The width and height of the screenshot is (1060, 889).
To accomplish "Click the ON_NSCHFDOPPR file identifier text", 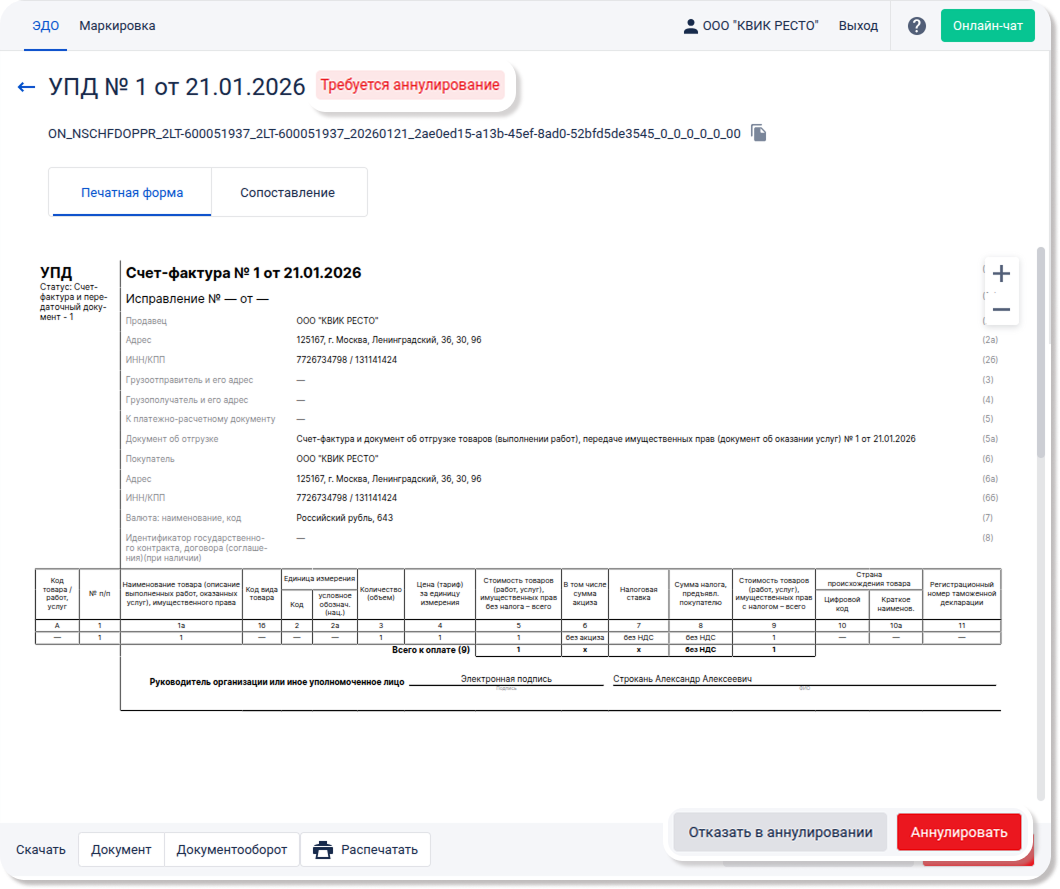I will tap(394, 133).
